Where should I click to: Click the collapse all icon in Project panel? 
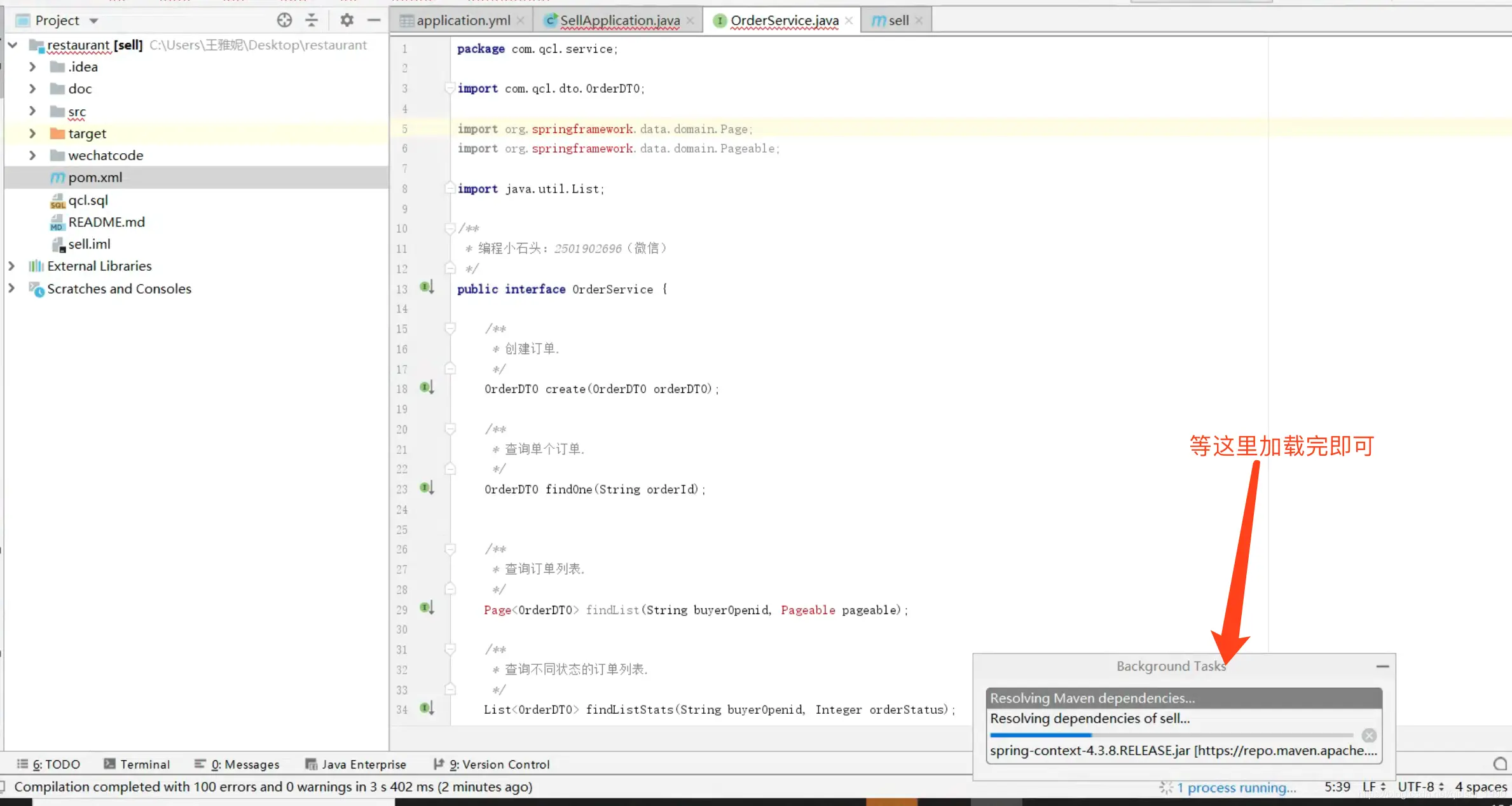[x=312, y=20]
